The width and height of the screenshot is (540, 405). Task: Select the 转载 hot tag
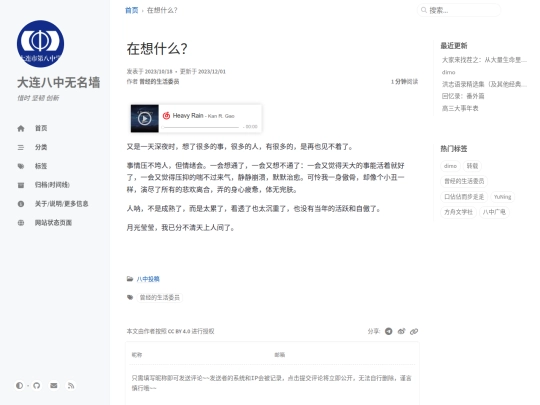tap(472, 166)
